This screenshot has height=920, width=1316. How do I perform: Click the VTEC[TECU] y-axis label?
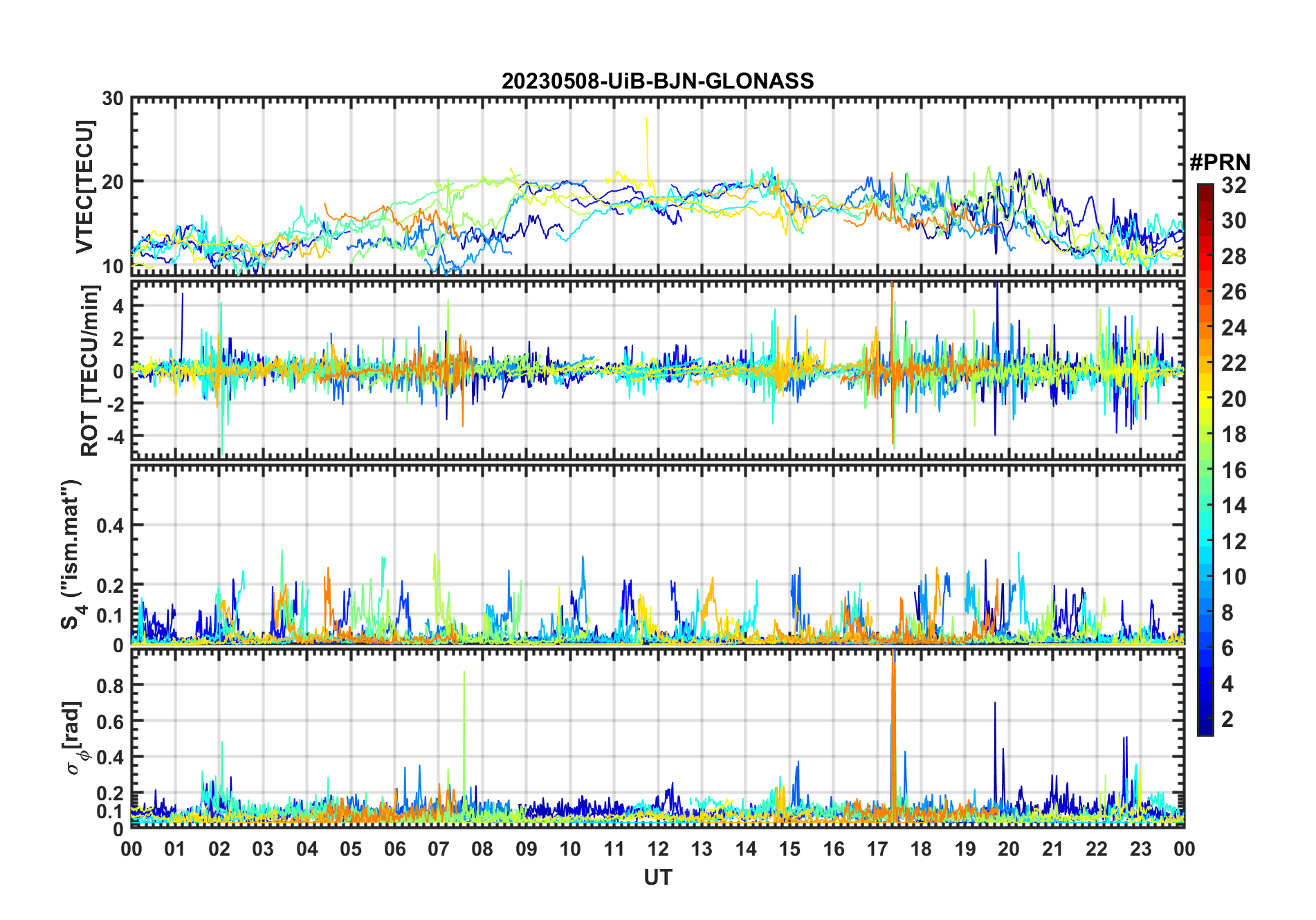84,187
